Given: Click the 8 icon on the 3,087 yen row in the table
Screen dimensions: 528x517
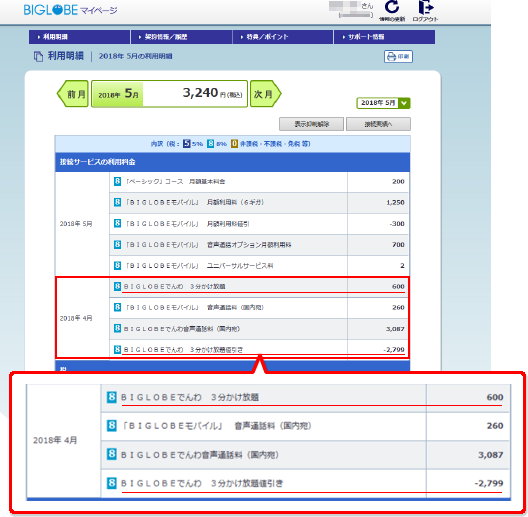Looking at the screenshot, I should click(117, 328).
